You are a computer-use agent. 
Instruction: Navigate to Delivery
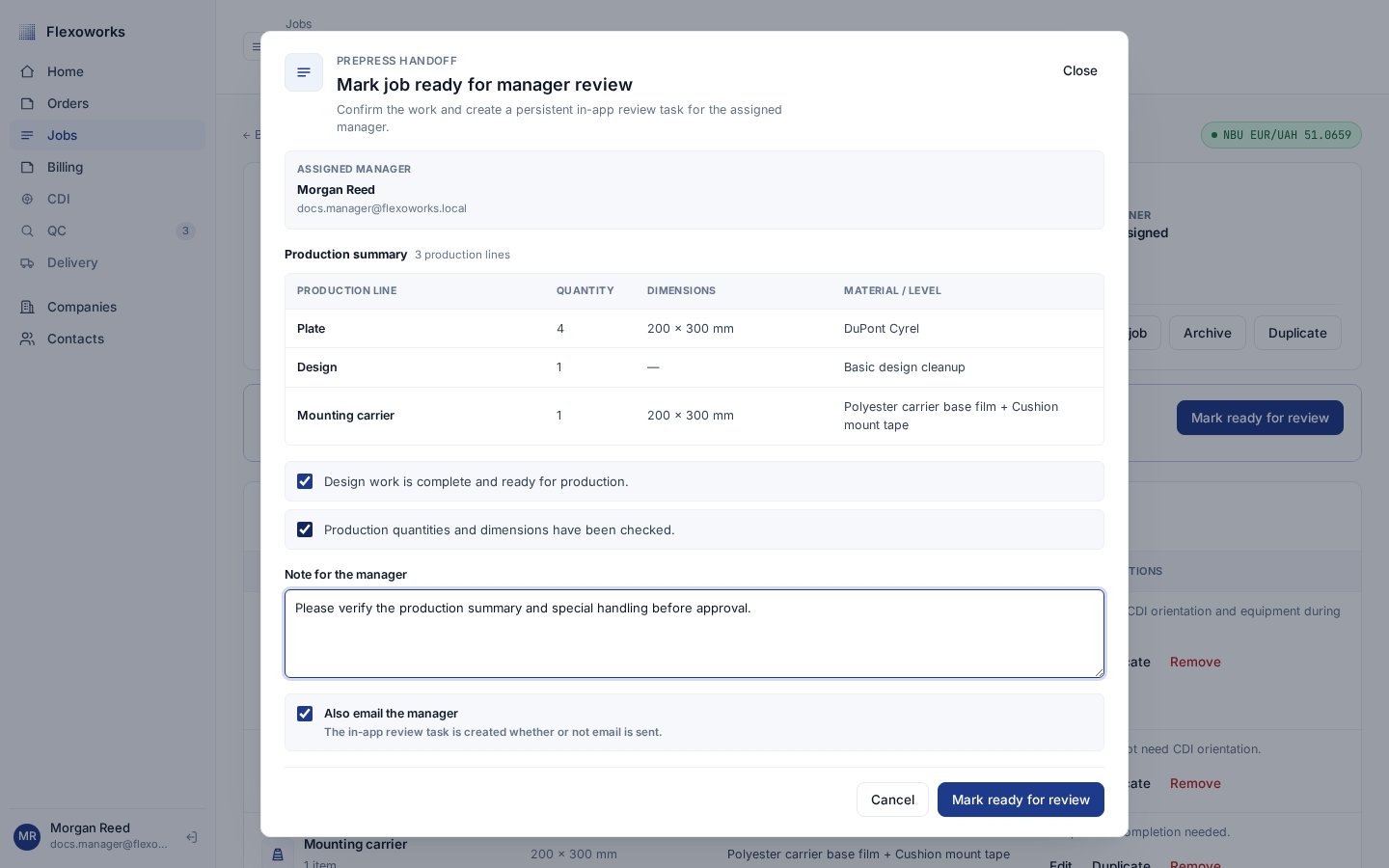coord(108,262)
